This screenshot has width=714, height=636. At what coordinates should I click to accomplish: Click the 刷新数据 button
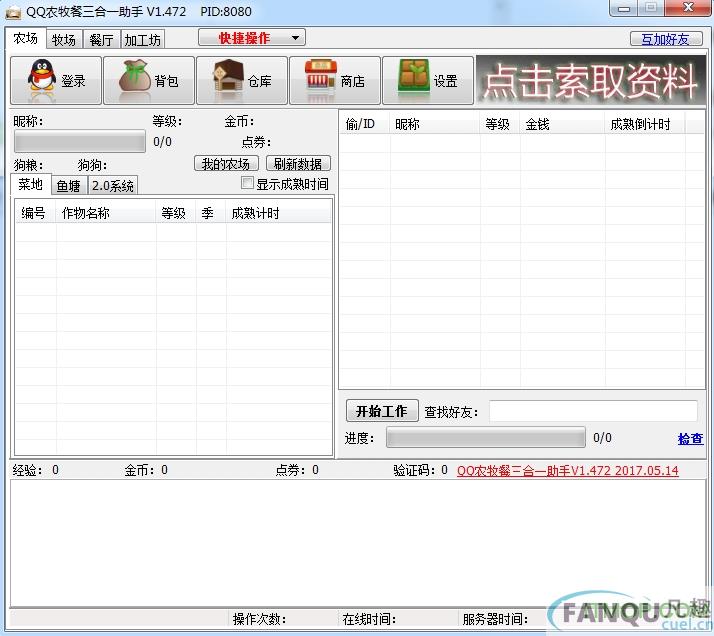(x=298, y=163)
